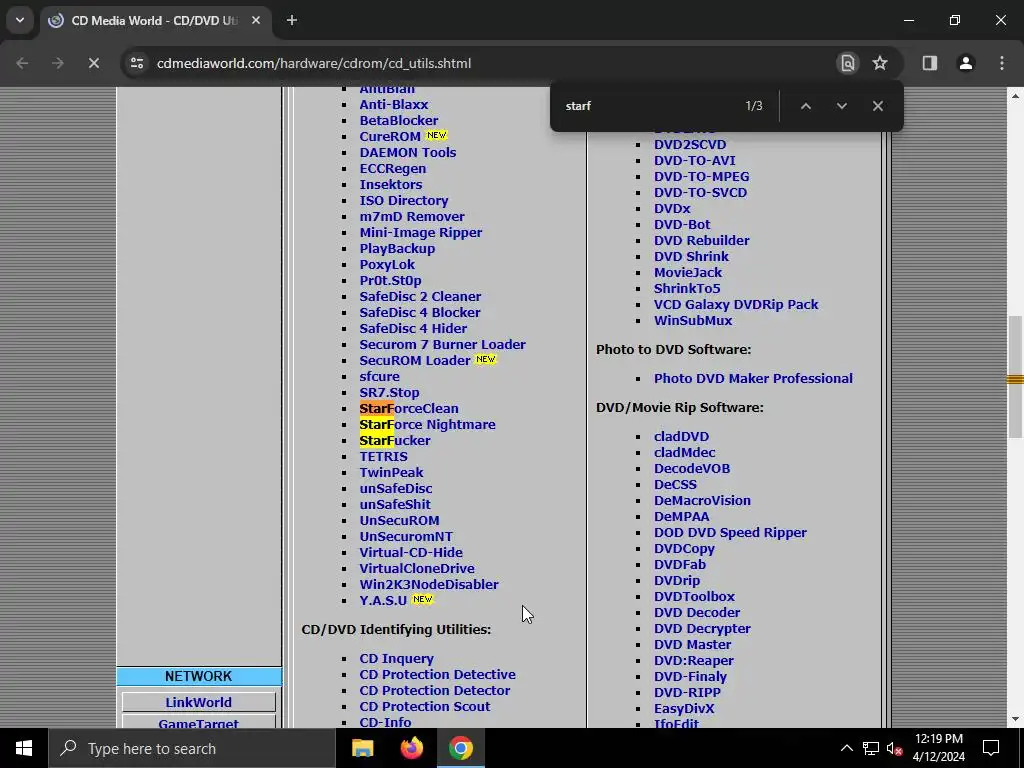Open the Y.A.S.U link
The width and height of the screenshot is (1024, 768).
pos(383,601)
